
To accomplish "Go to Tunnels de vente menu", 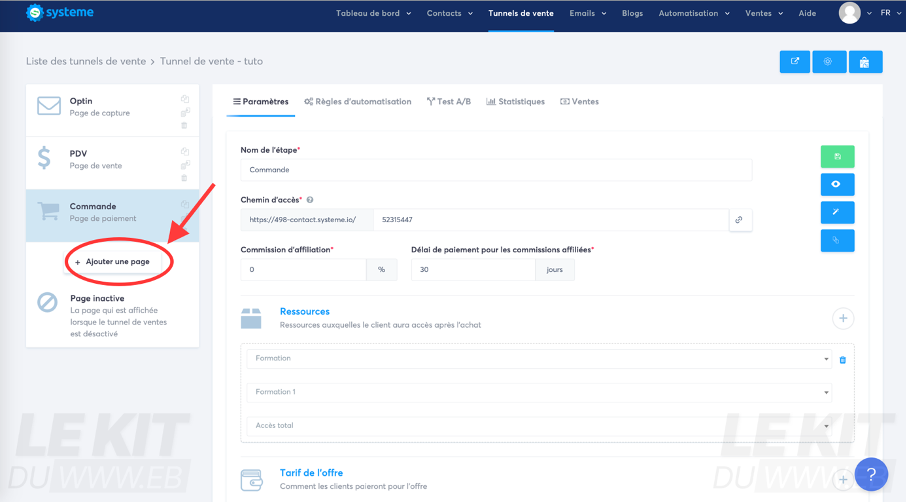I will (521, 13).
